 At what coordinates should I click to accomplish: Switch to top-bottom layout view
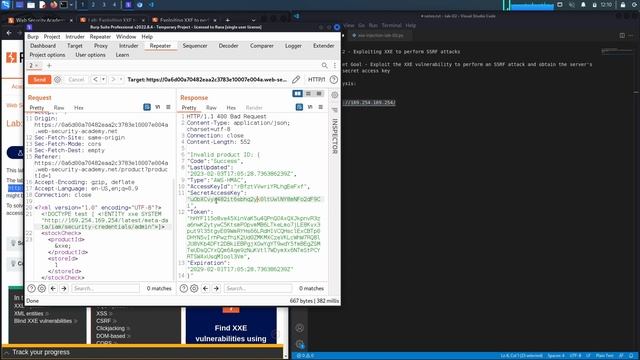pos(309,94)
